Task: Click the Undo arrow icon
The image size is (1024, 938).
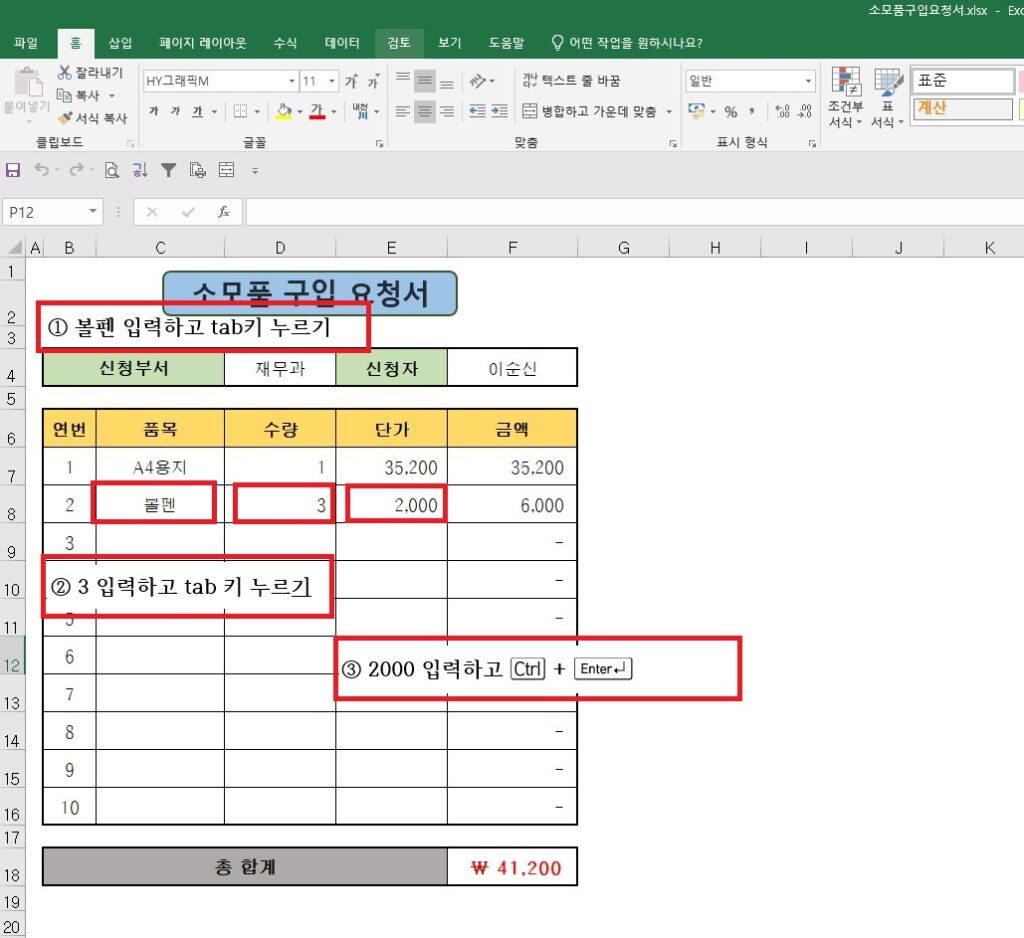Action: pos(41,170)
